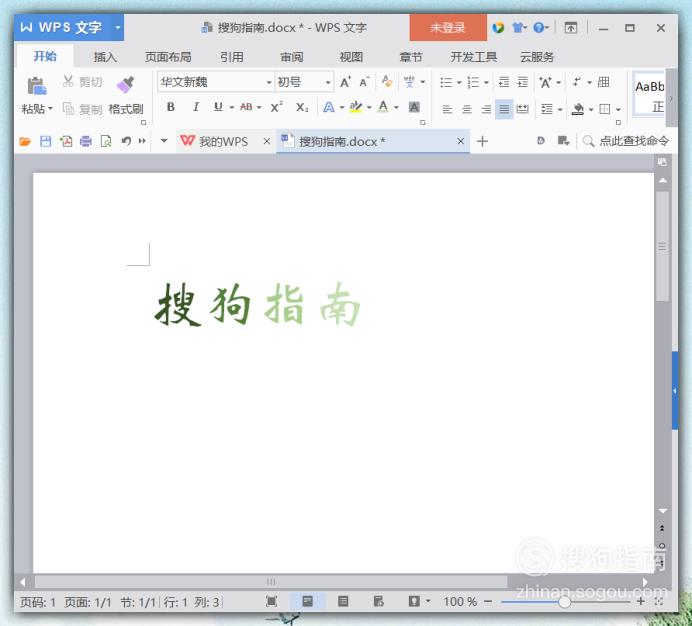This screenshot has width=692, height=626.
Task: Switch to the 页面布局 ribbon tab
Action: [x=168, y=57]
